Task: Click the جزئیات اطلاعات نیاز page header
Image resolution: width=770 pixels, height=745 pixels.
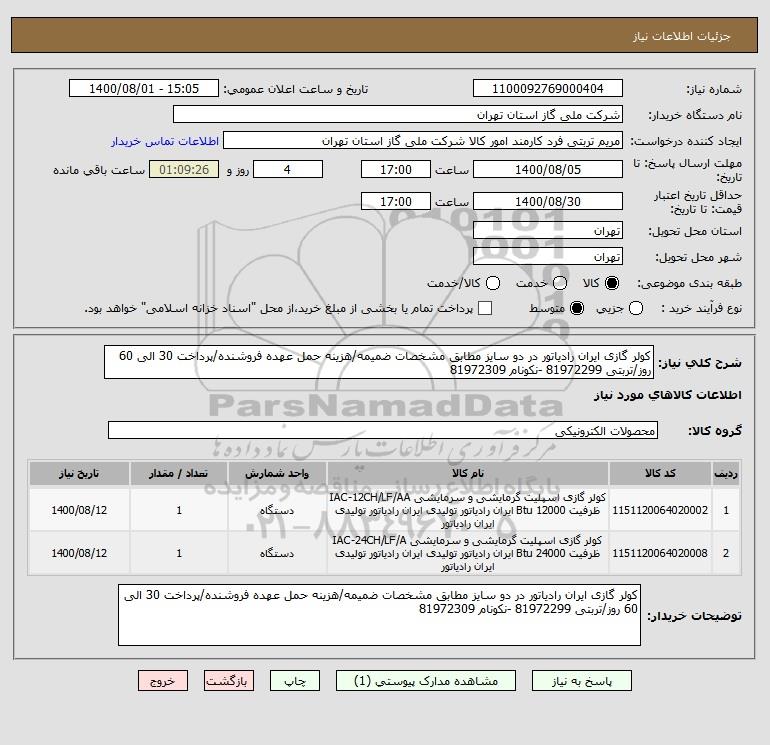Action: click(x=682, y=37)
